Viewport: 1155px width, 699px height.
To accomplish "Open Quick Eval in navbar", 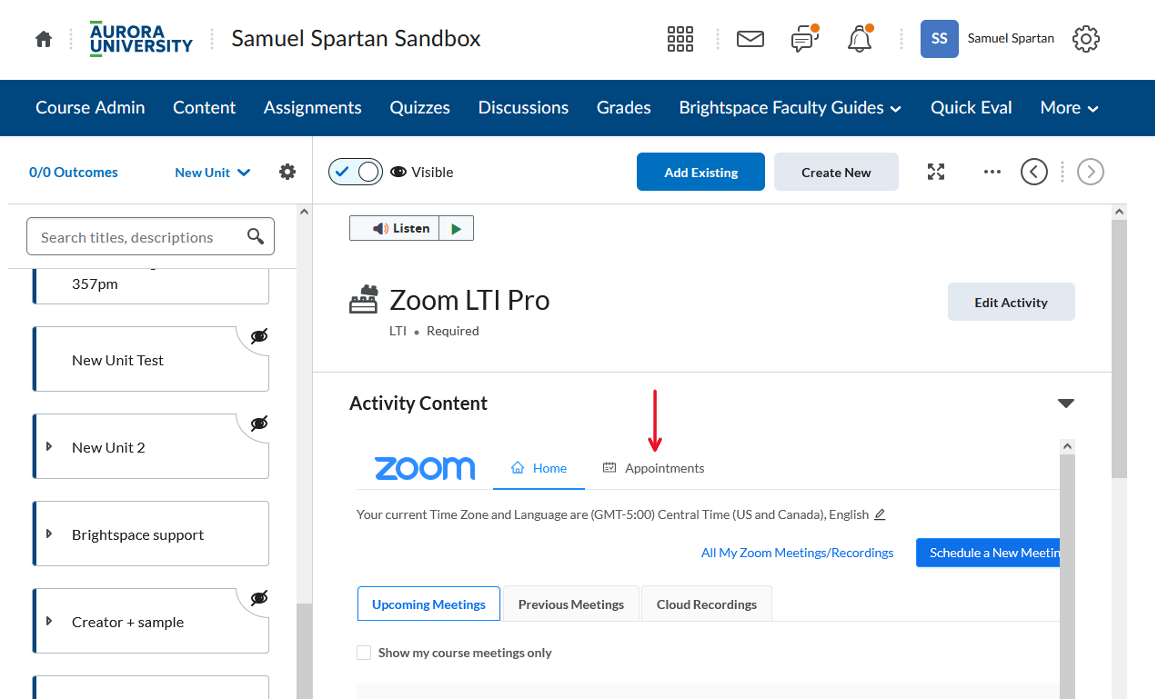I will tap(971, 108).
